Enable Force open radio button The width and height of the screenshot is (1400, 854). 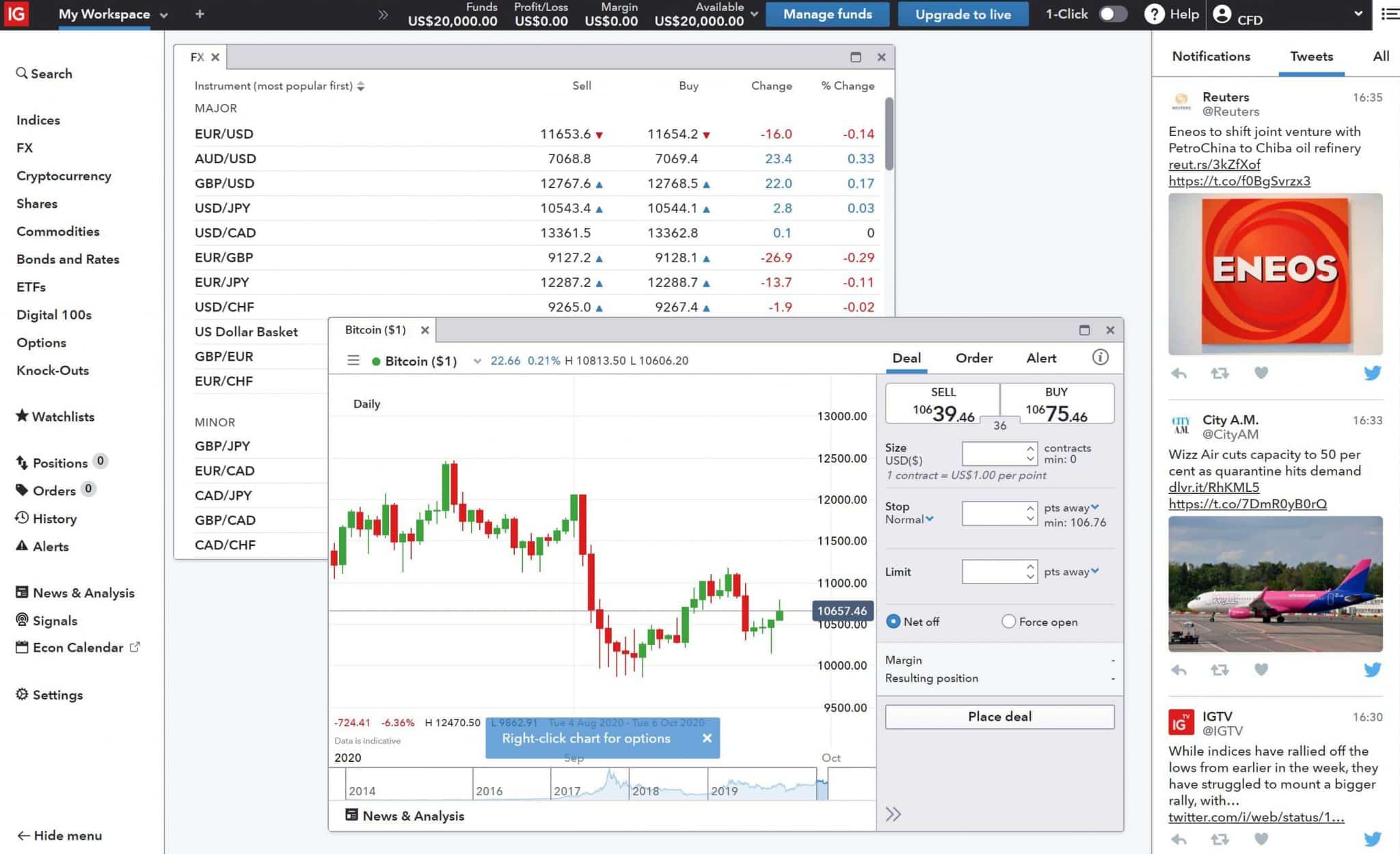point(1007,621)
